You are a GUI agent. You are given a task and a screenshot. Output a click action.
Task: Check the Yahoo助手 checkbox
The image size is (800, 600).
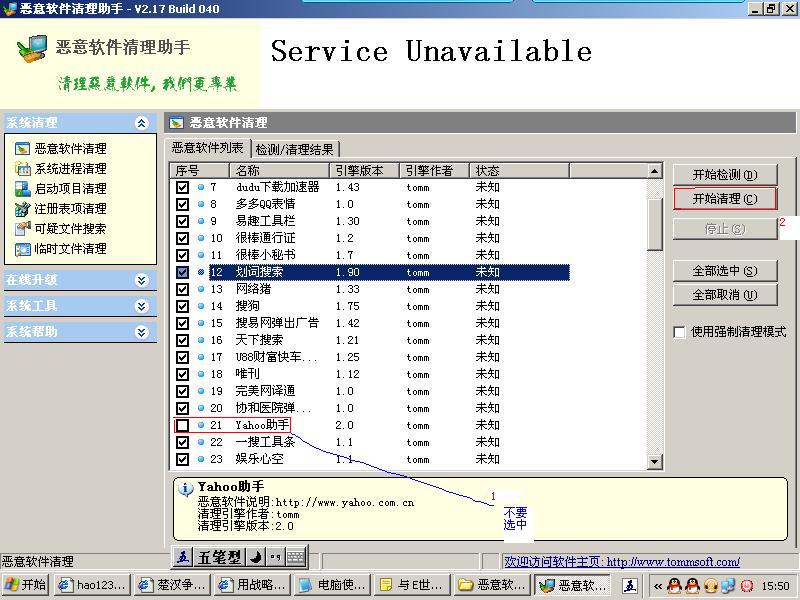pos(182,425)
